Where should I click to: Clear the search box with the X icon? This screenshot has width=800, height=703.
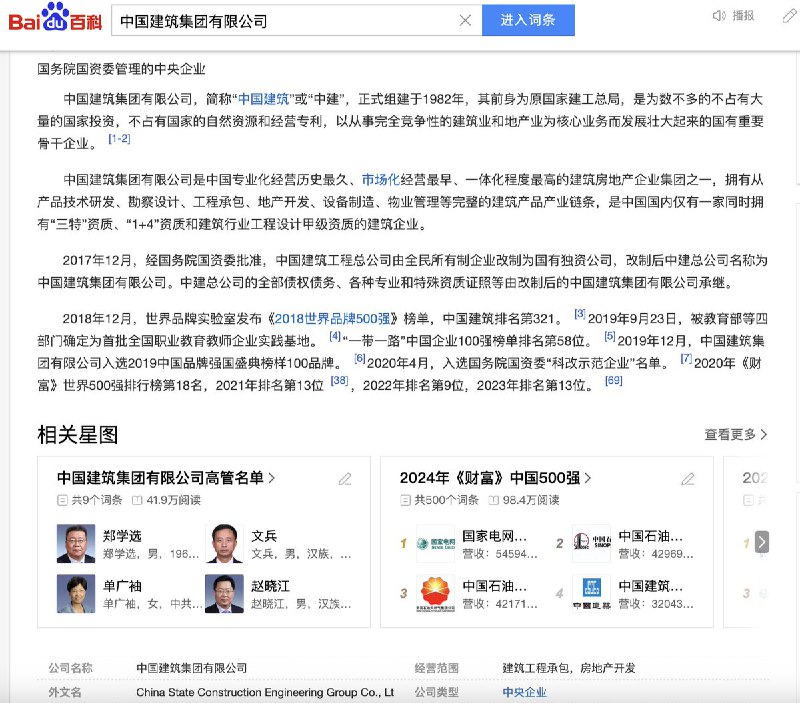click(x=465, y=20)
